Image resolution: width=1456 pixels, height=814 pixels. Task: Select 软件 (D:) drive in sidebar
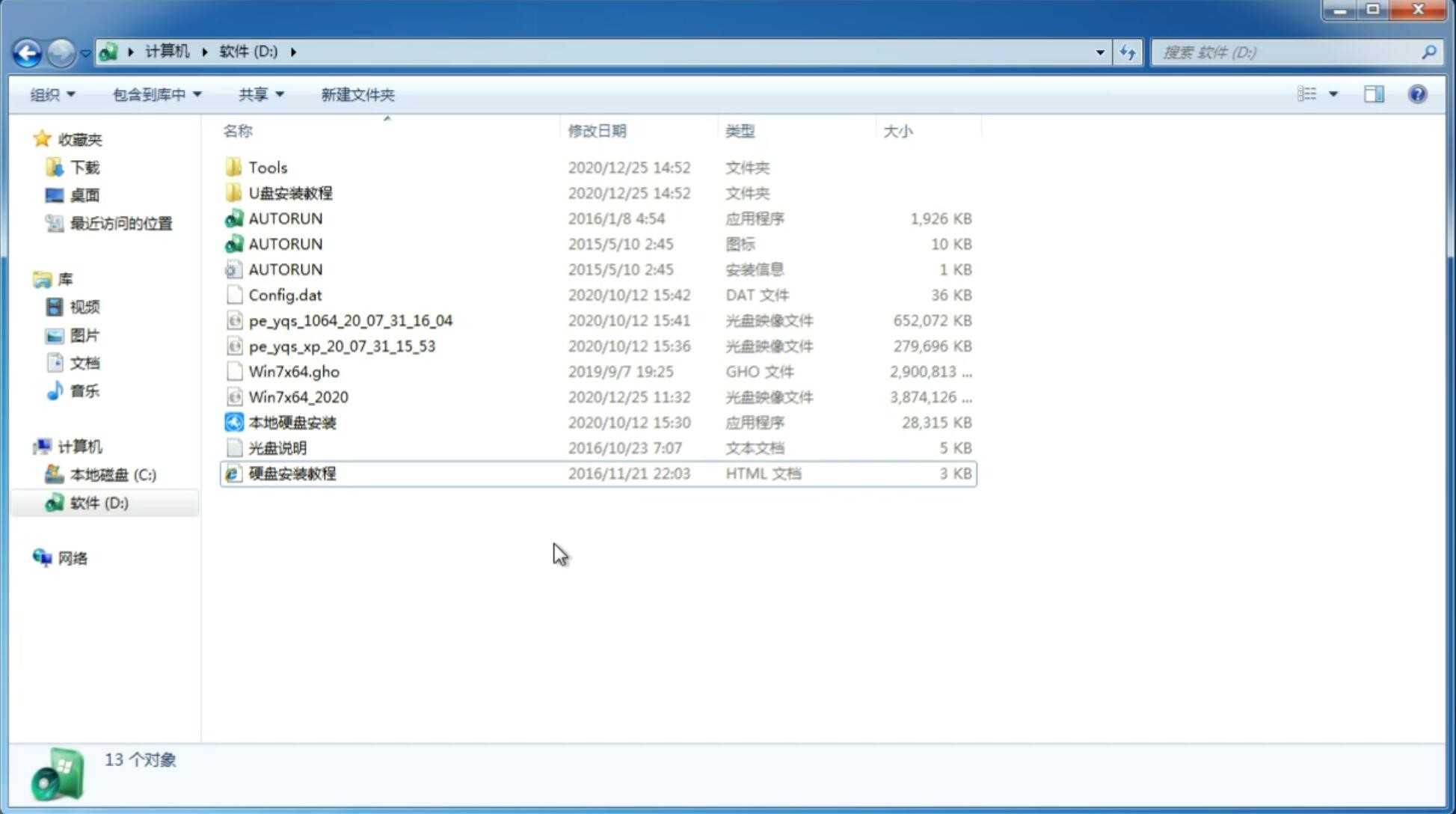(x=98, y=503)
